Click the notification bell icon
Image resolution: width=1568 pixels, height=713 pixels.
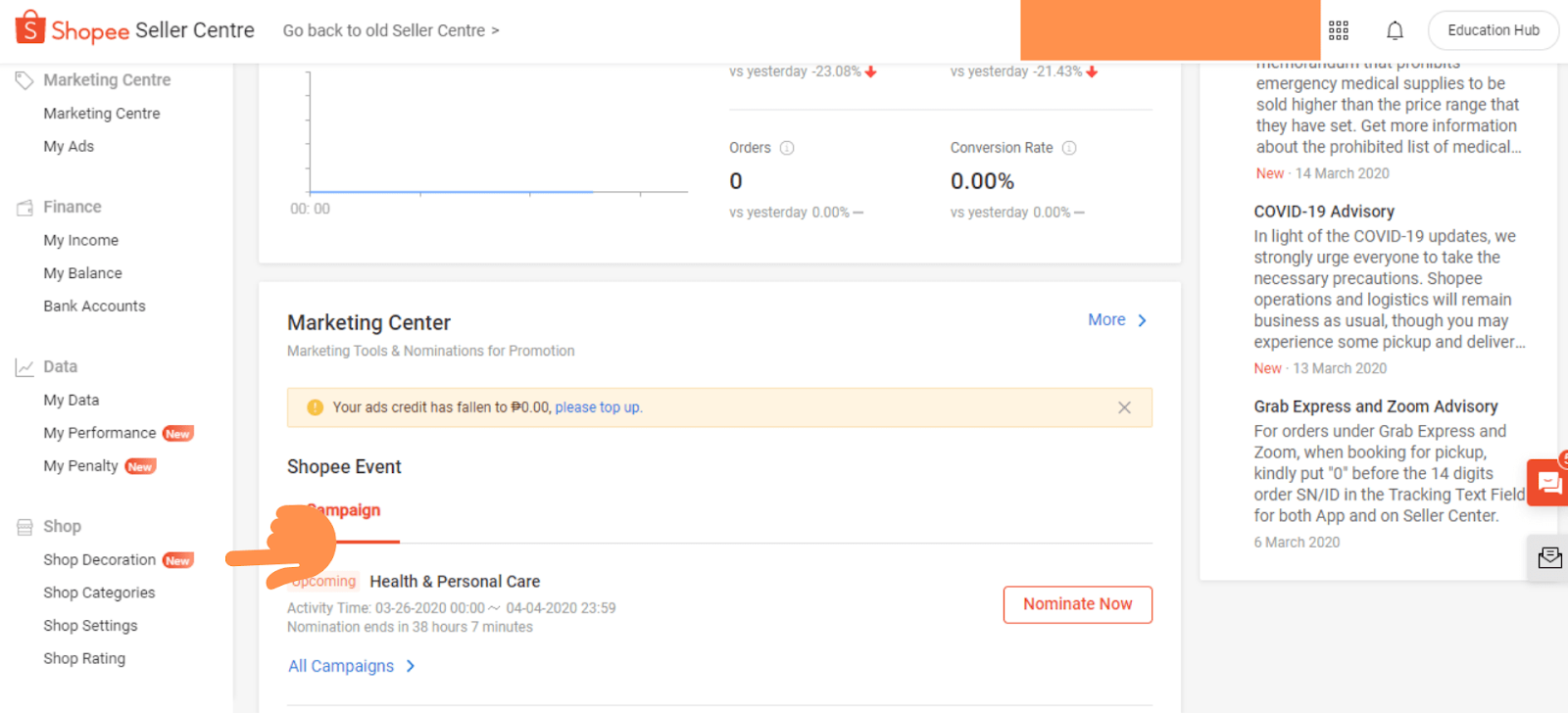(x=1395, y=30)
